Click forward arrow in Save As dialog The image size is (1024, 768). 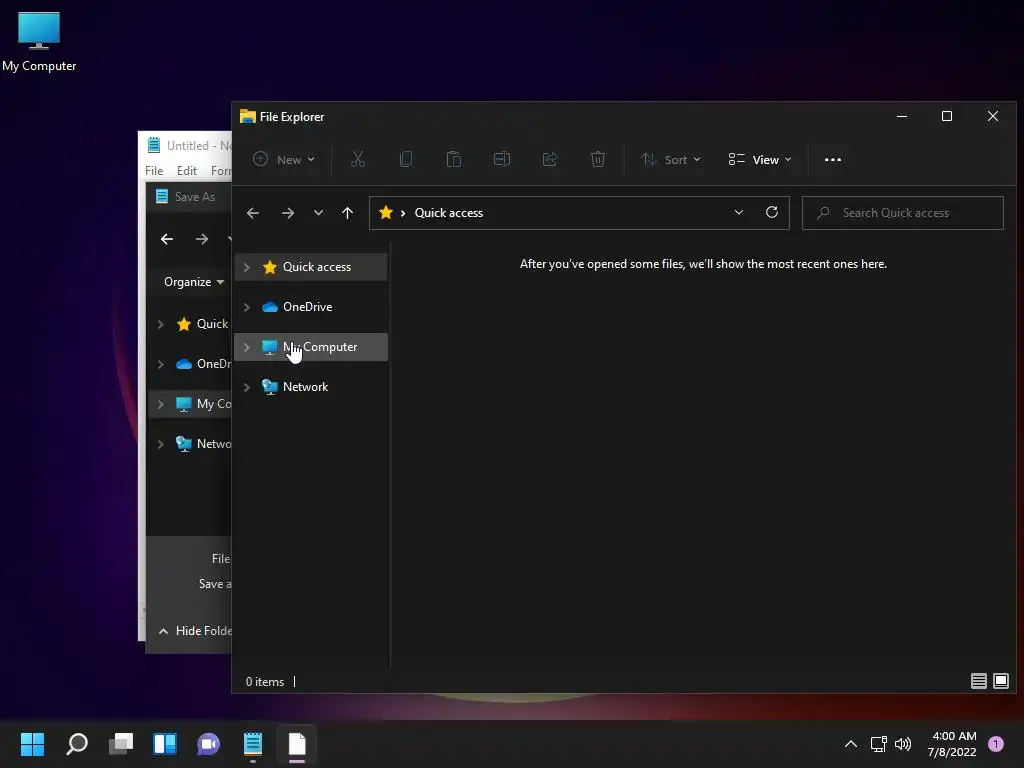point(202,239)
